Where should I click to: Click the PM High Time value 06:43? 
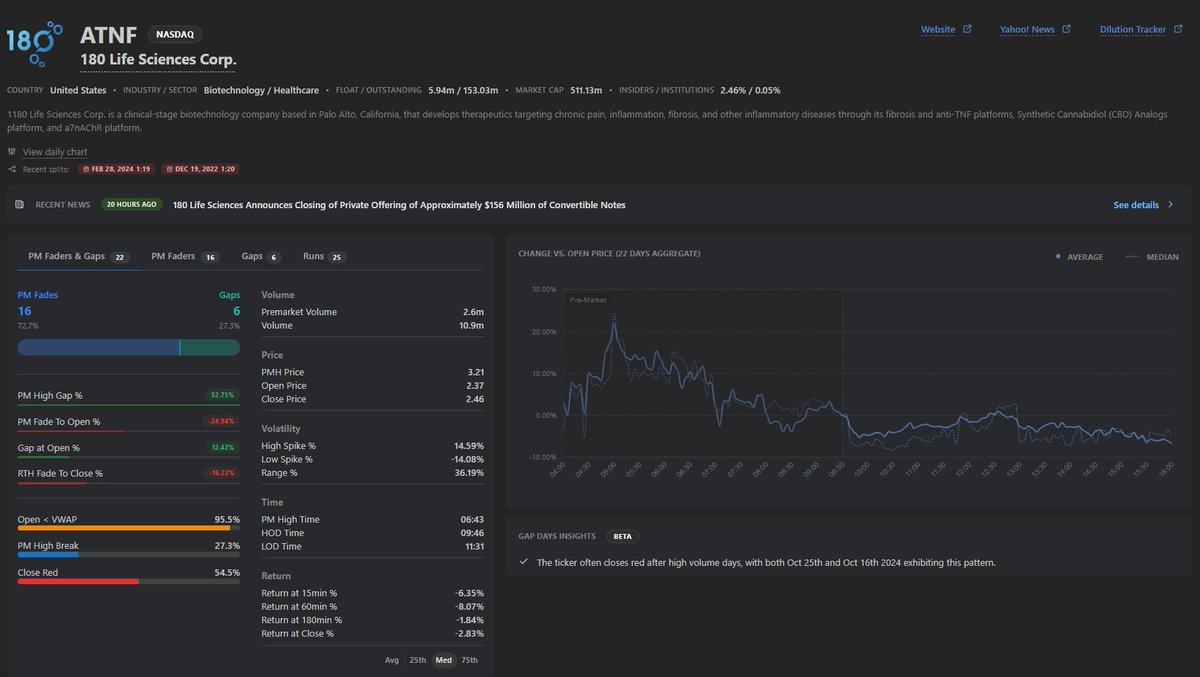click(472, 519)
